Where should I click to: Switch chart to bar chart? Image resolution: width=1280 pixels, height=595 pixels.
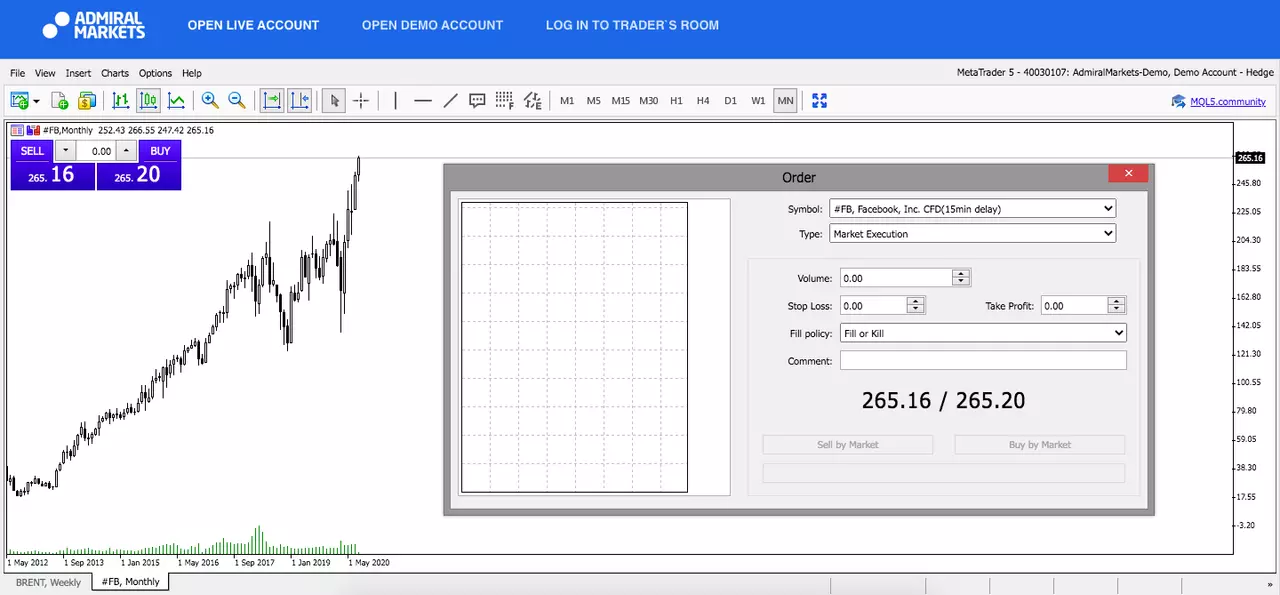tap(121, 100)
